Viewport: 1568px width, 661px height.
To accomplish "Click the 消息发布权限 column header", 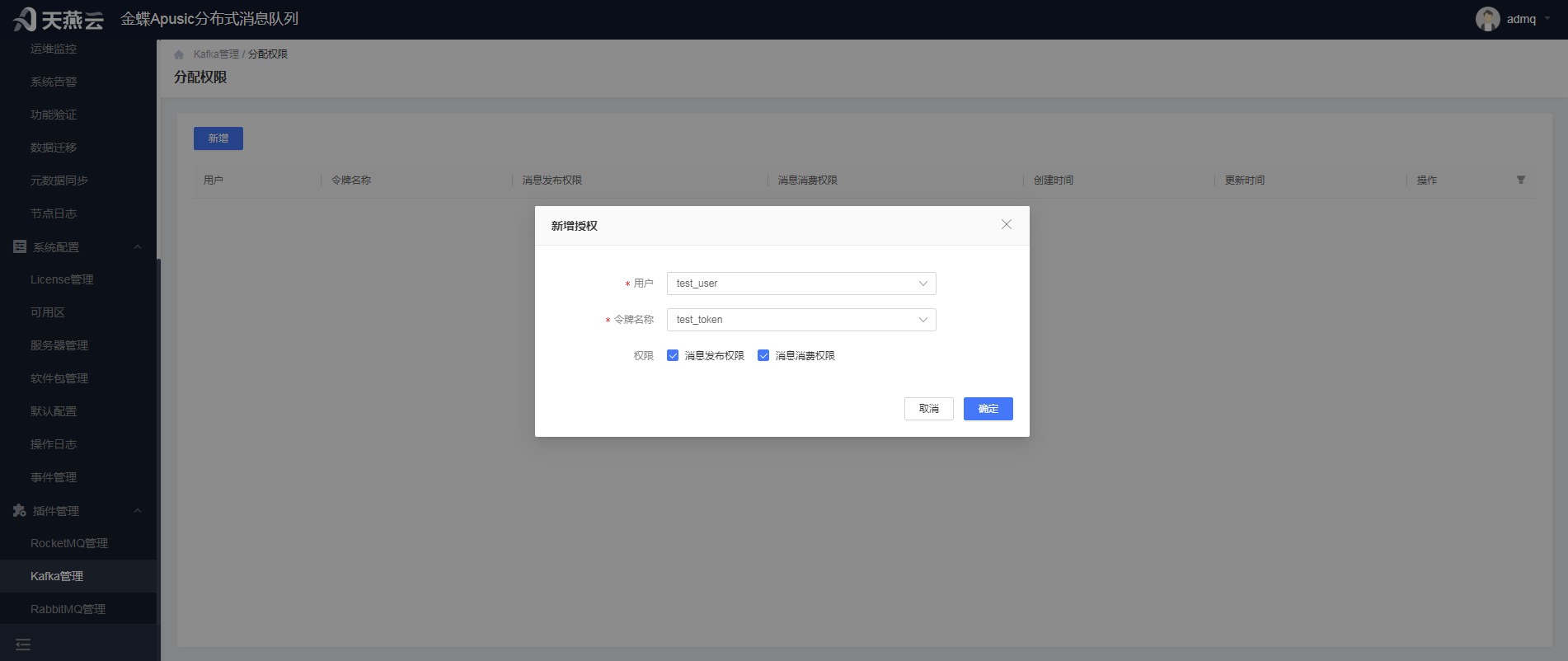I will click(552, 180).
